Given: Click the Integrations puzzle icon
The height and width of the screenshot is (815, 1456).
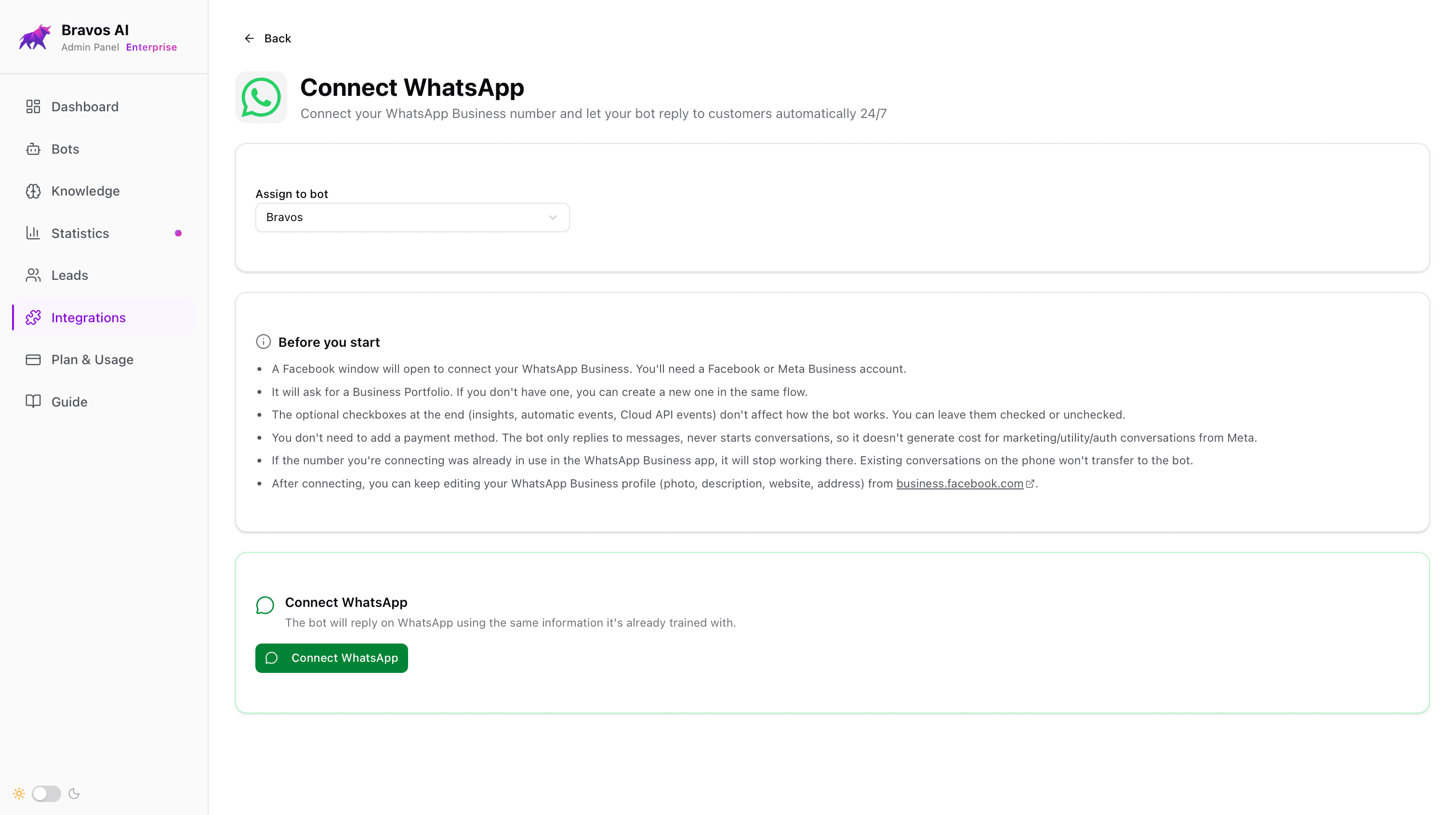Looking at the screenshot, I should tap(33, 317).
